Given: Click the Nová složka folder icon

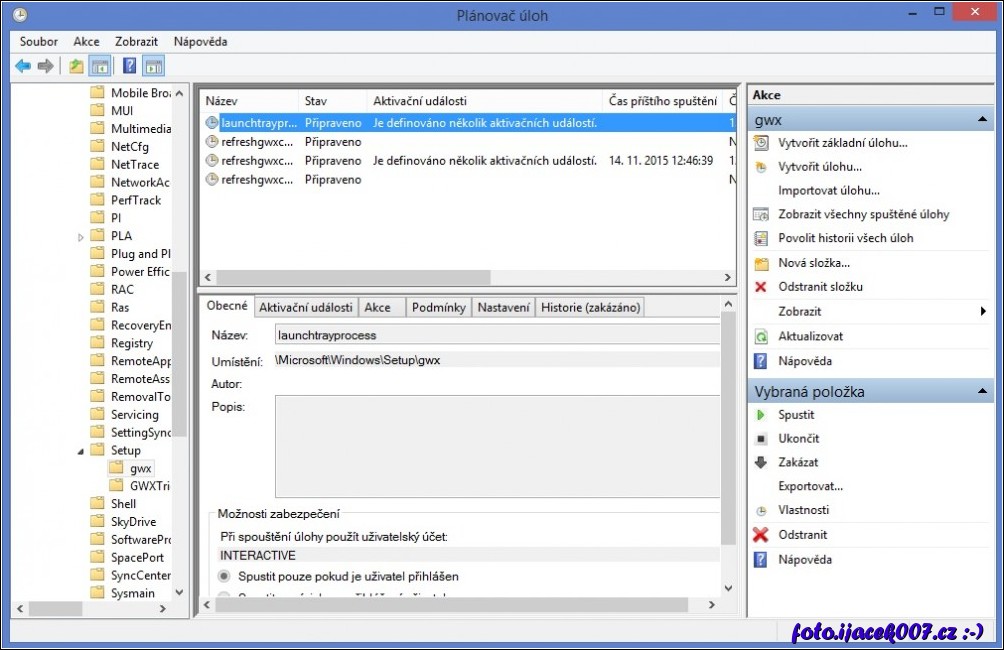Looking at the screenshot, I should click(760, 263).
